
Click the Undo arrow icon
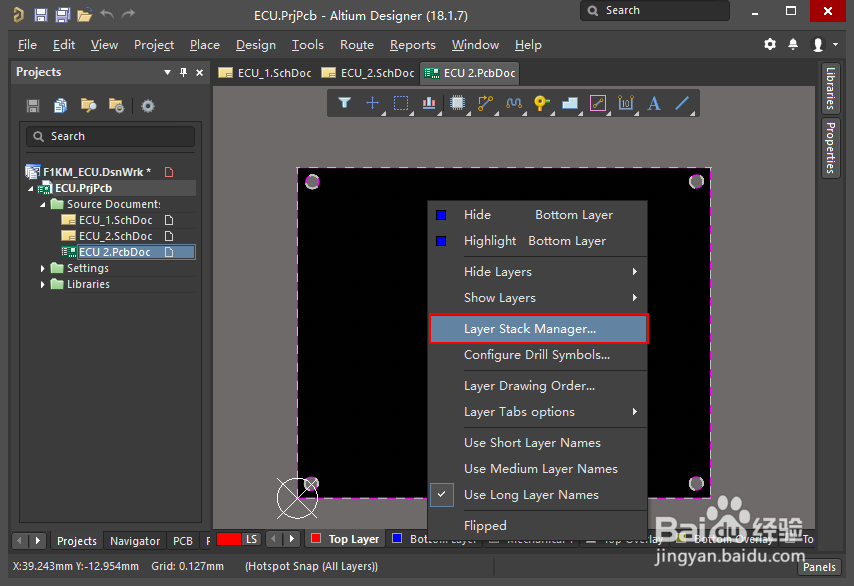(x=107, y=14)
